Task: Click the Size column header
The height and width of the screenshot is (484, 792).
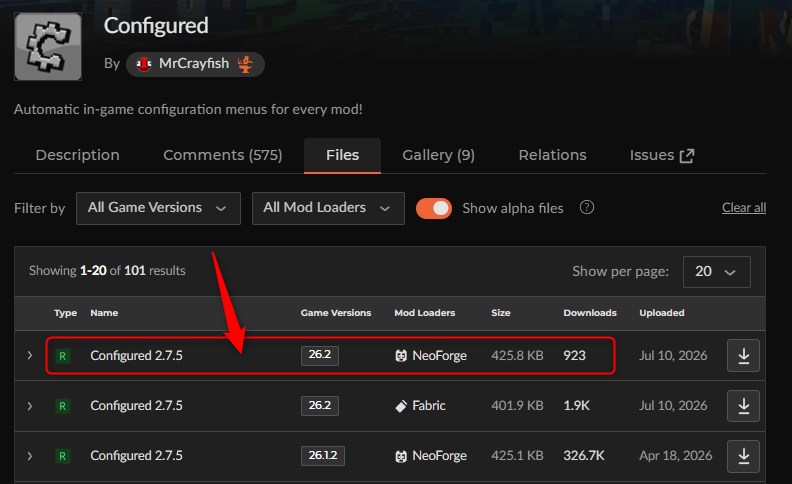Action: click(x=501, y=313)
